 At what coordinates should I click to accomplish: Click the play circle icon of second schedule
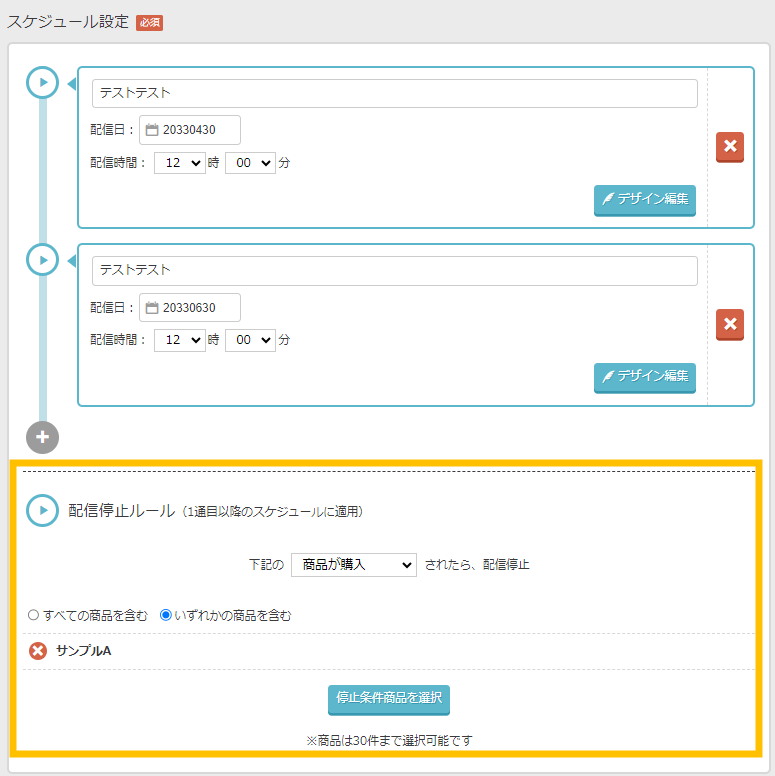pyautogui.click(x=42, y=260)
